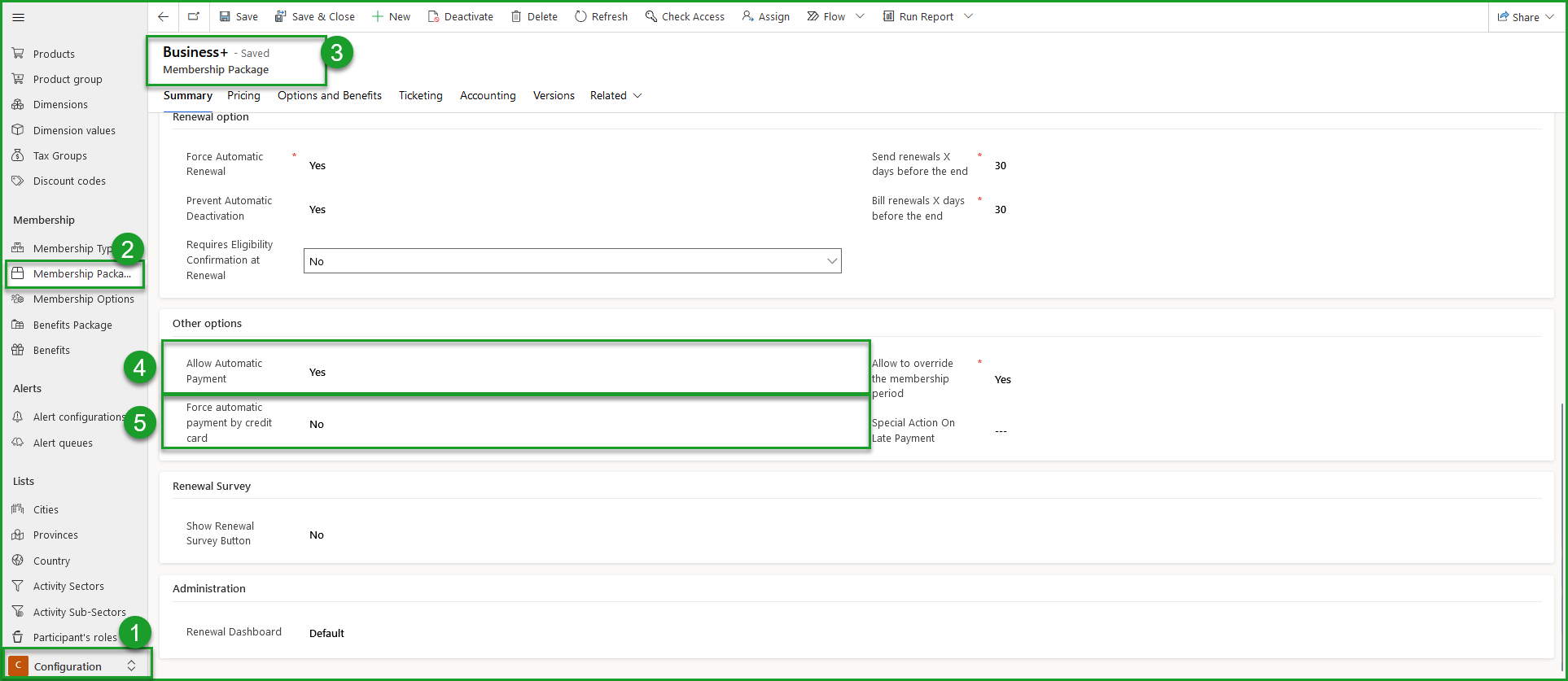The image size is (1568, 681).
Task: Click the Delete trash icon
Action: [x=516, y=16]
